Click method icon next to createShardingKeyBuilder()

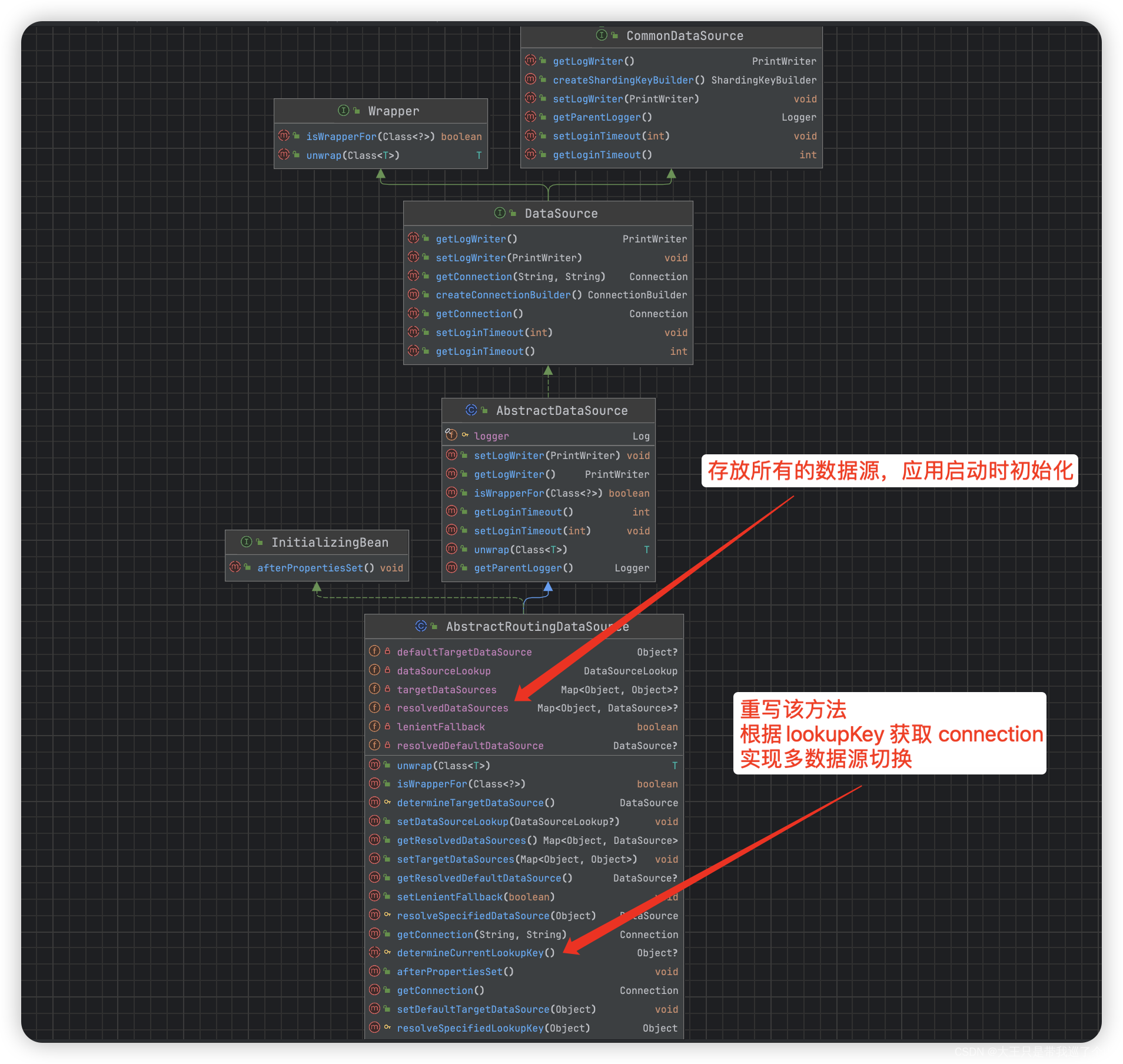[530, 79]
